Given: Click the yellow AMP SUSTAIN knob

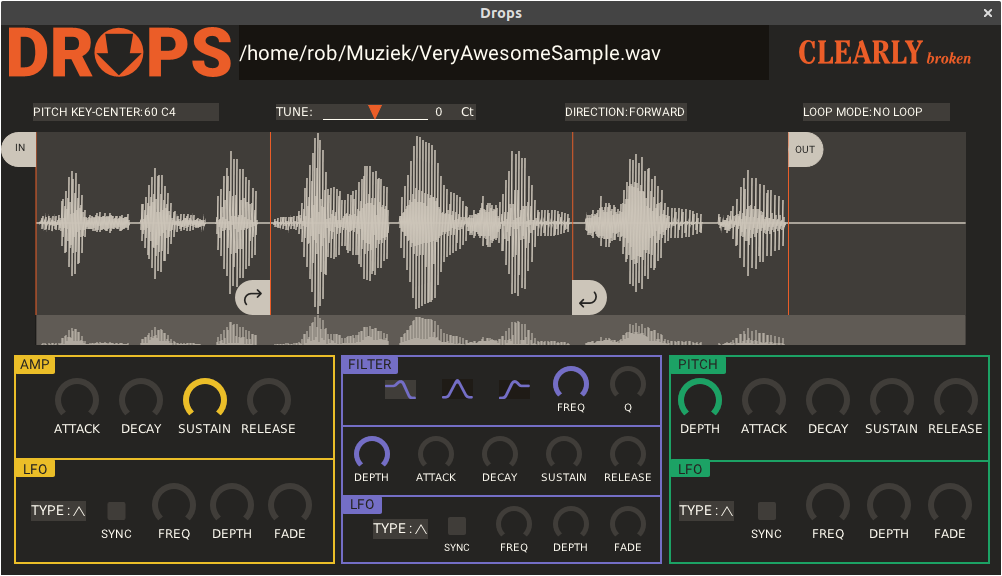Looking at the screenshot, I should (x=204, y=399).
